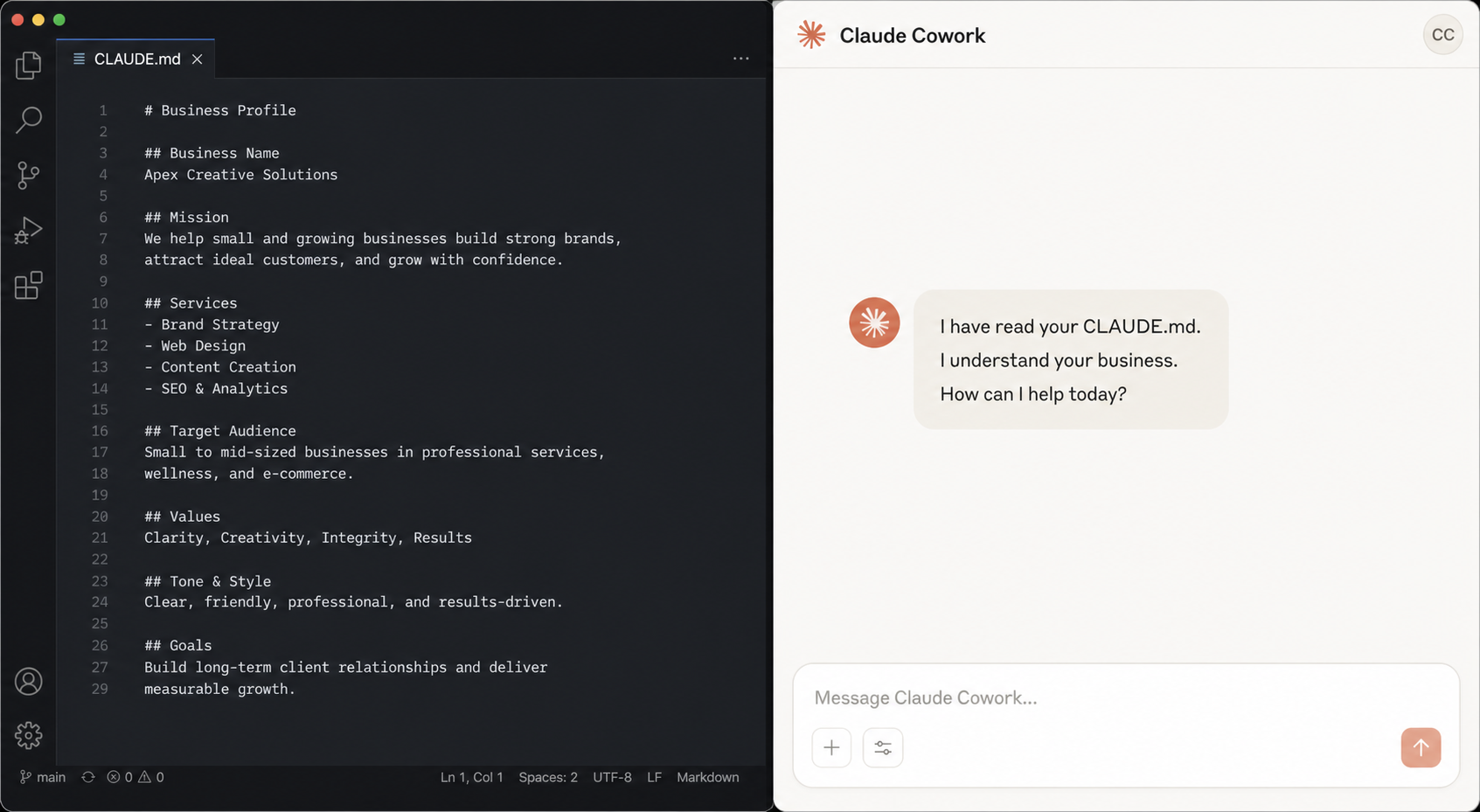Change Markdown language mode
The image size is (1480, 812).
pos(707,777)
